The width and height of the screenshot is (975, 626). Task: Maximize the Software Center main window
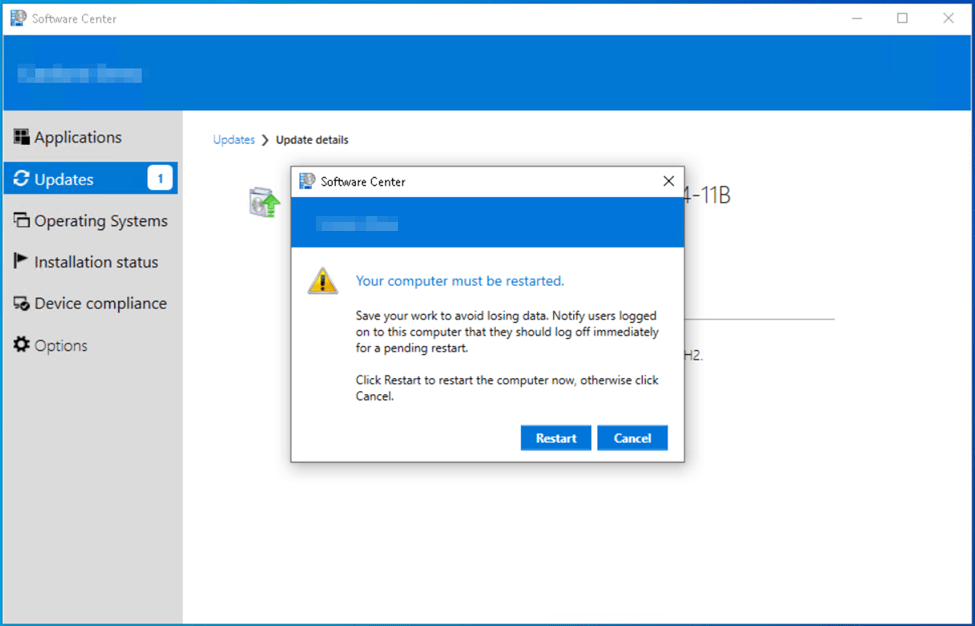pyautogui.click(x=902, y=18)
